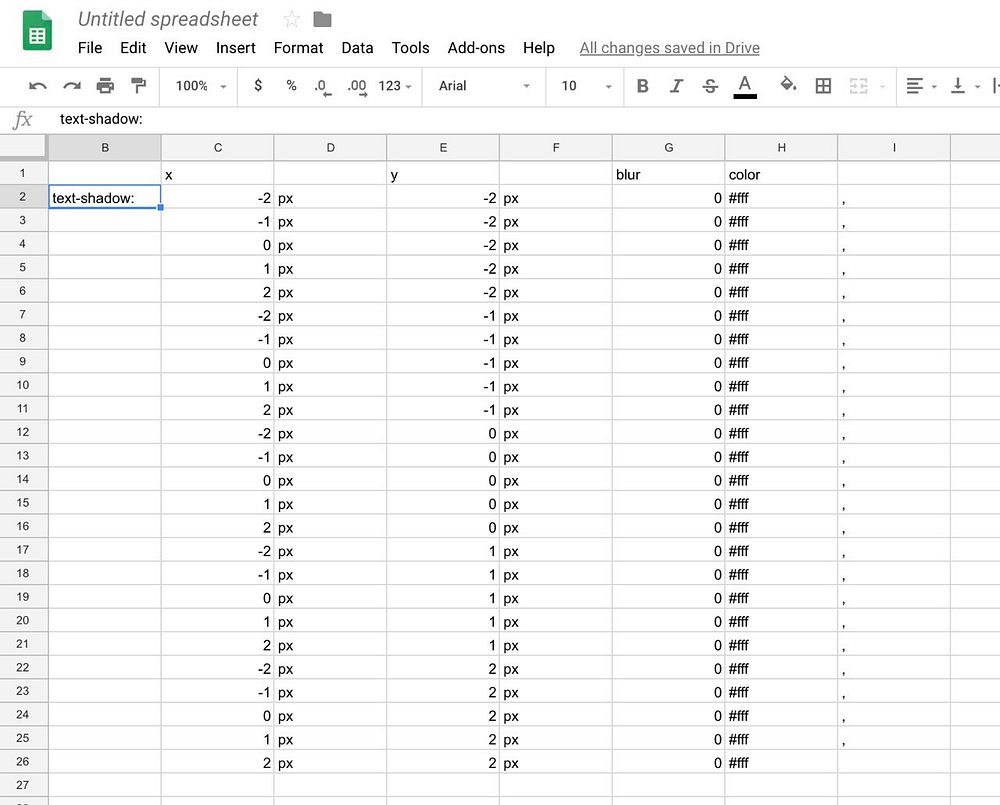Toggle Italic formatting
The image size is (1000, 805).
click(x=677, y=85)
